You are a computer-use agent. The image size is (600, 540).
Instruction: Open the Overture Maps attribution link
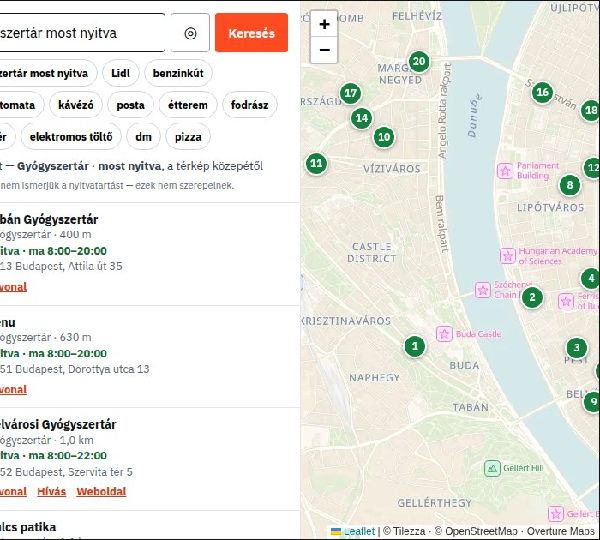tap(561, 531)
